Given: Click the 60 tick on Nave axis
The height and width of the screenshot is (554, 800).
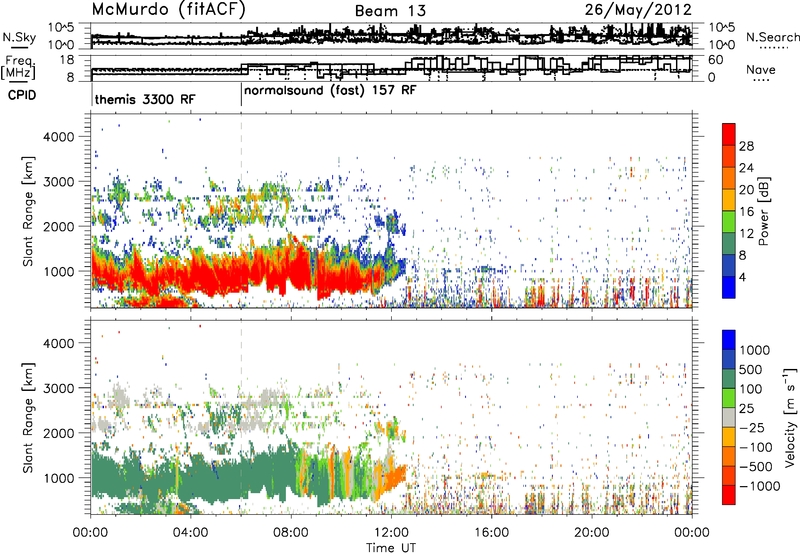Looking at the screenshot, I should (716, 60).
